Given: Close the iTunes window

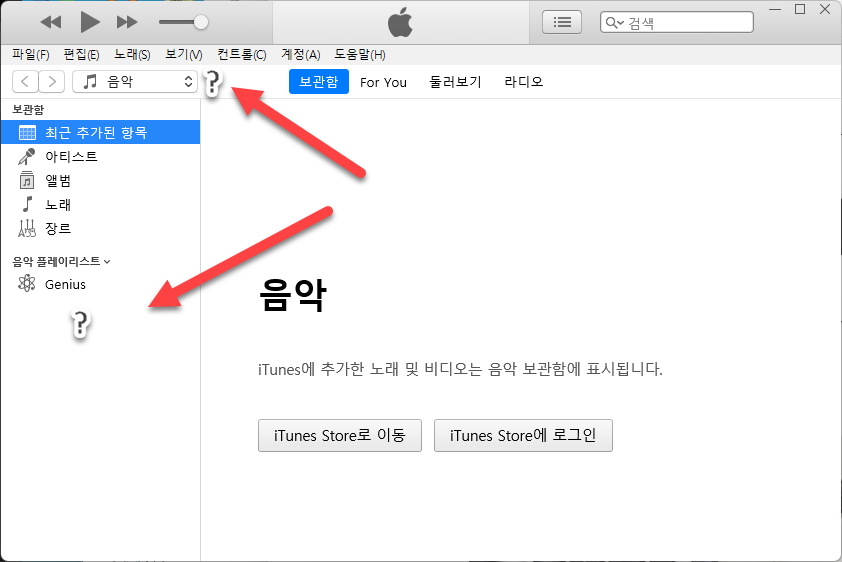Looking at the screenshot, I should click(825, 9).
